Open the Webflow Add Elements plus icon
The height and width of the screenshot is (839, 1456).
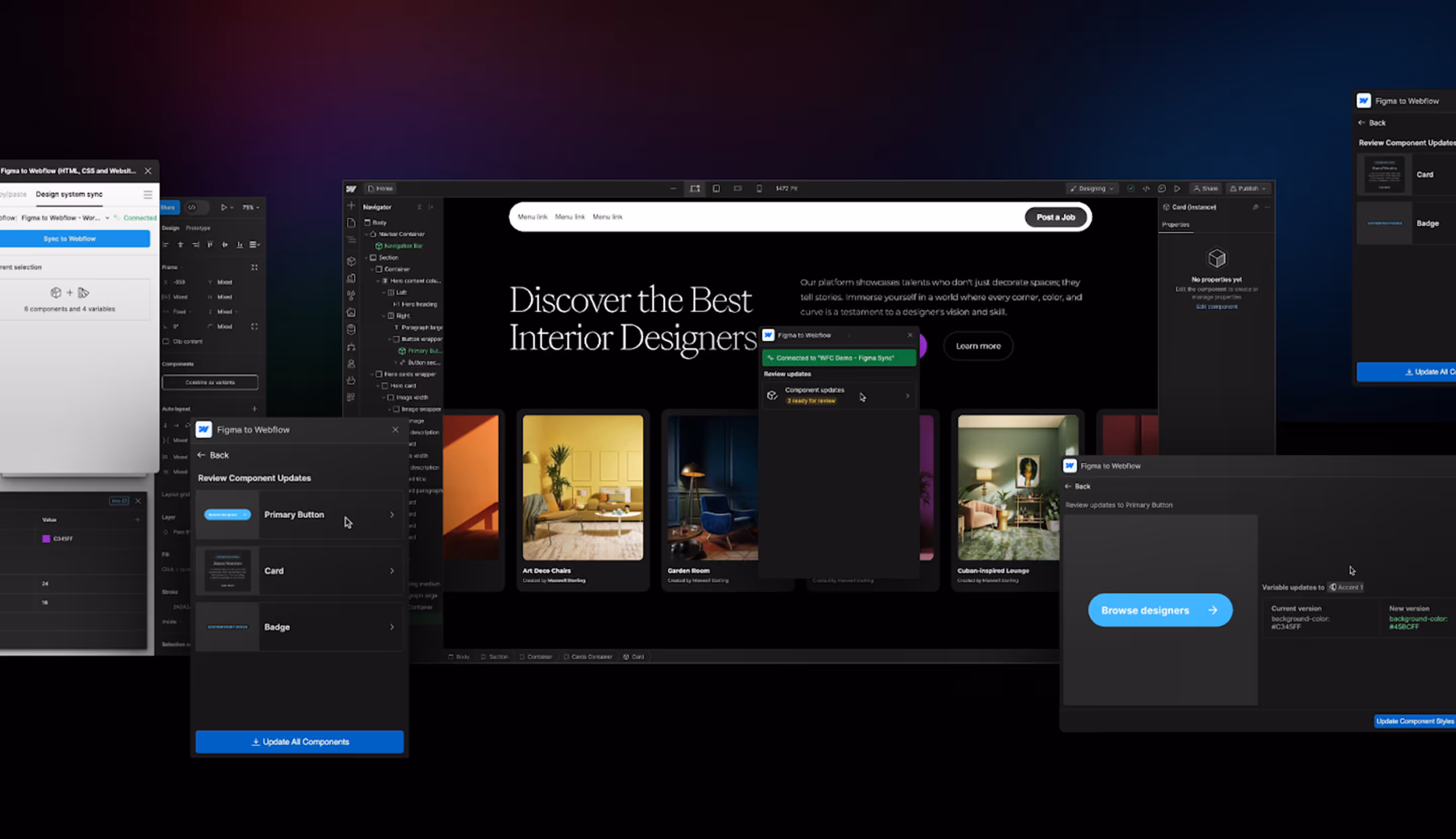[351, 206]
